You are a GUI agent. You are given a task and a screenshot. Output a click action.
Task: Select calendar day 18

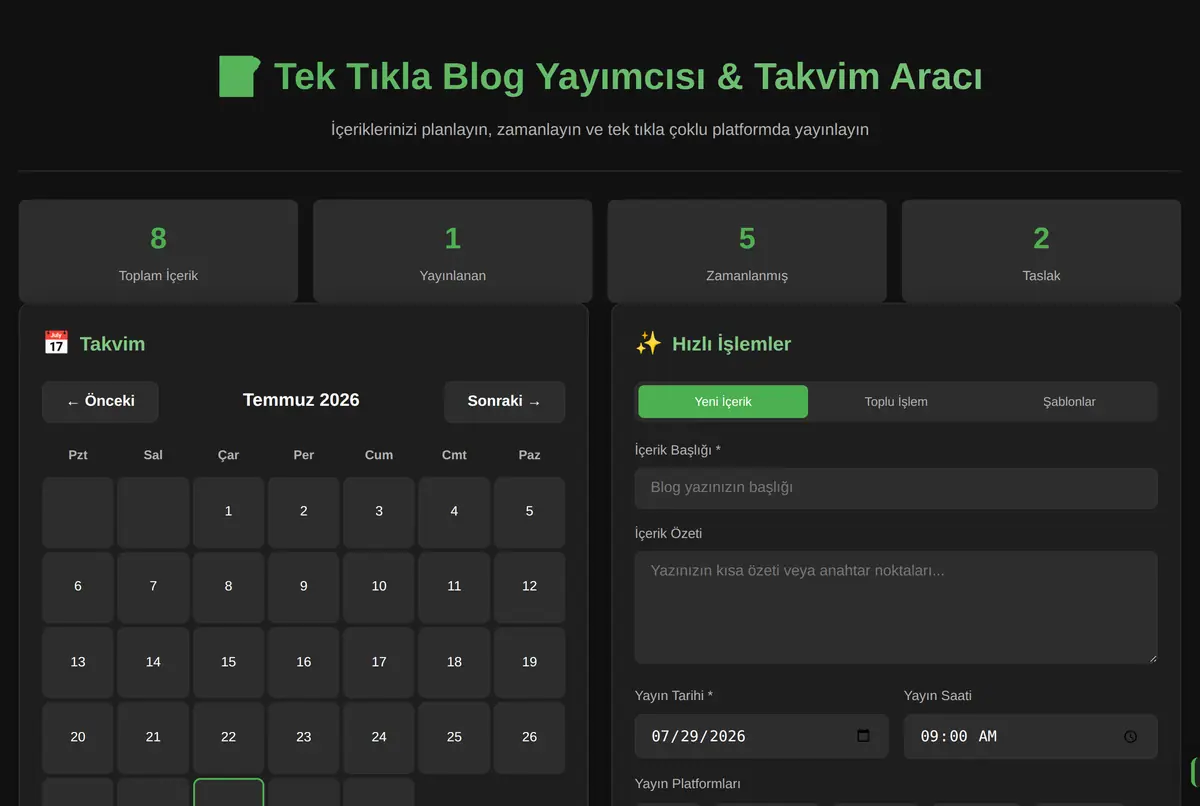(x=454, y=662)
